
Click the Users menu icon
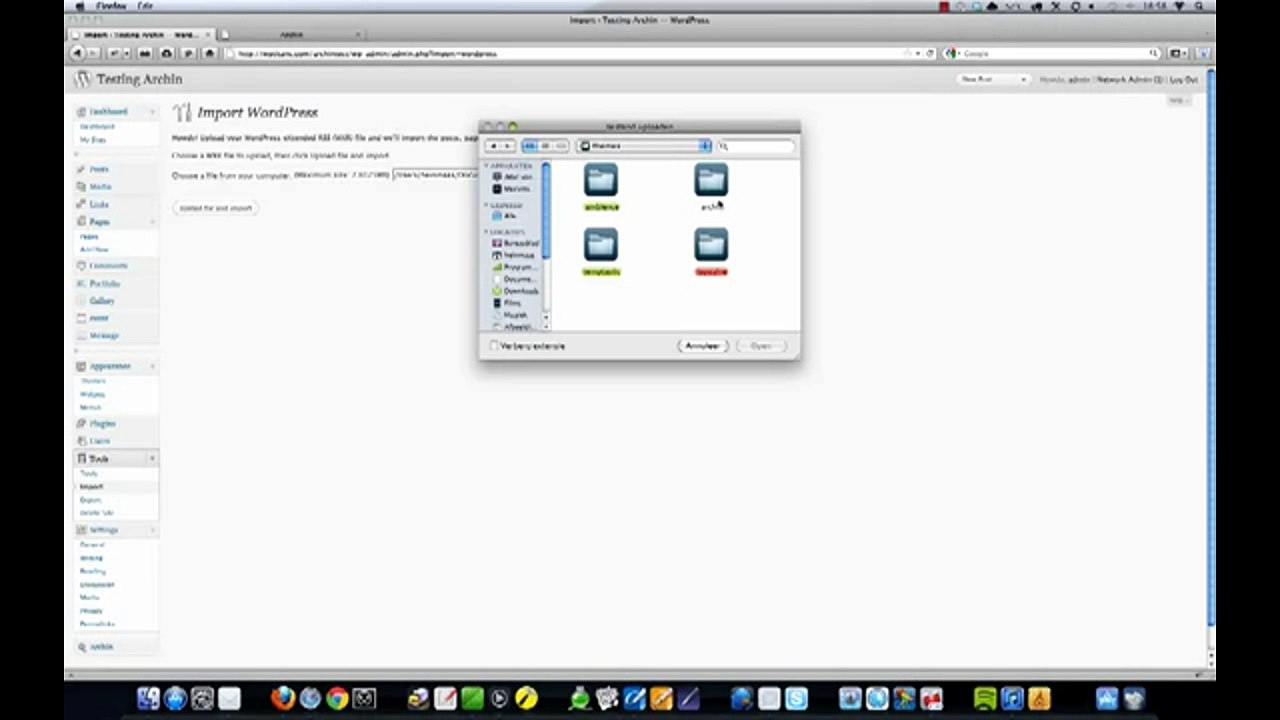pos(82,440)
